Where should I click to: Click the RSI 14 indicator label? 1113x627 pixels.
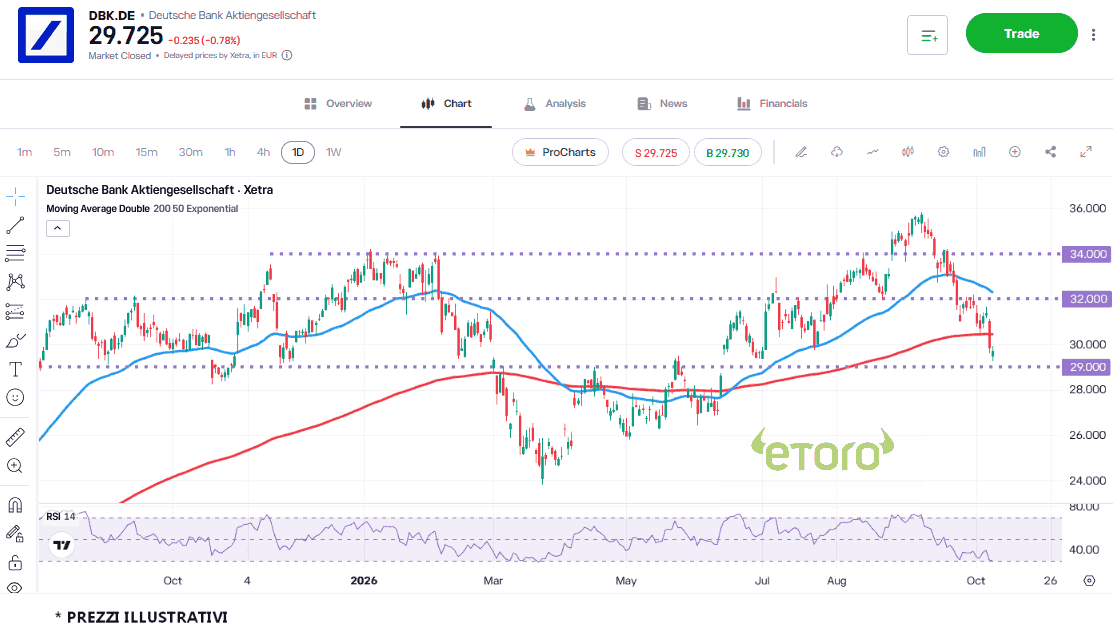point(60,516)
